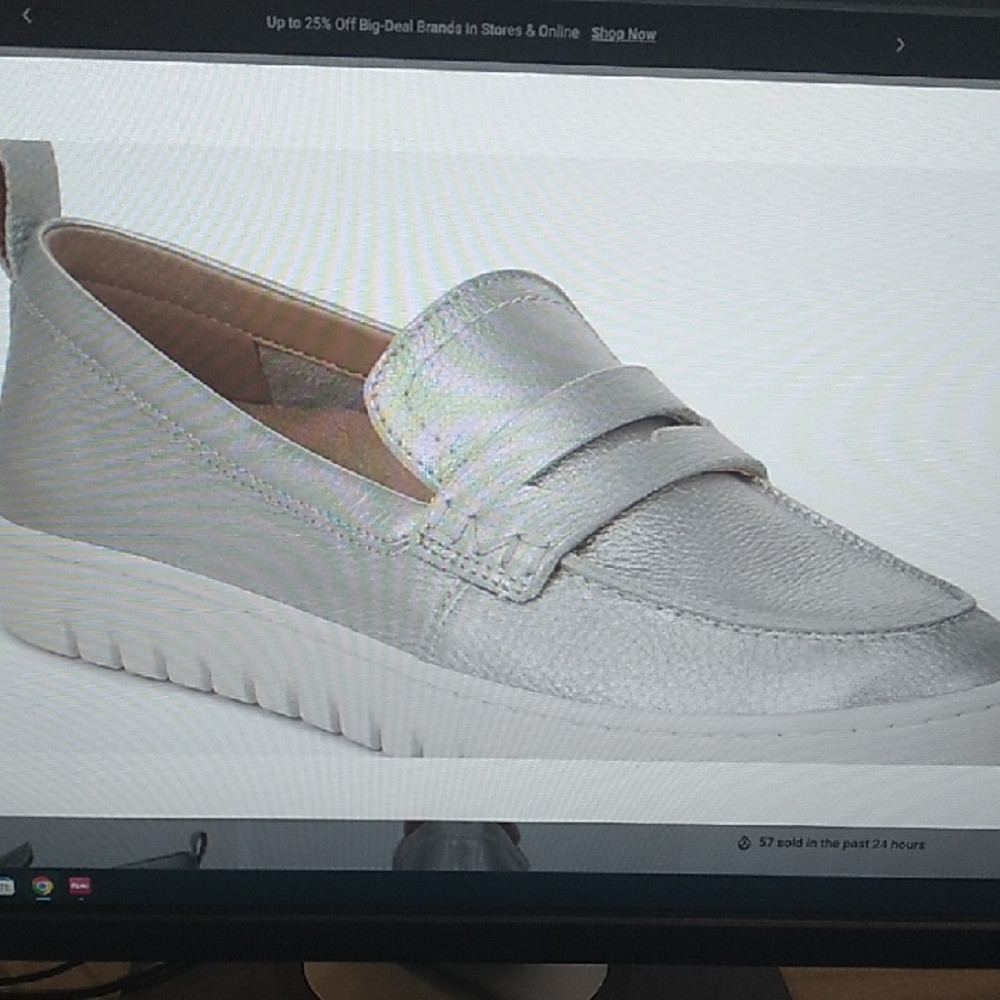Image resolution: width=1000 pixels, height=1000 pixels.
Task: Click the white ridged sole in the product image
Action: click(250, 670)
